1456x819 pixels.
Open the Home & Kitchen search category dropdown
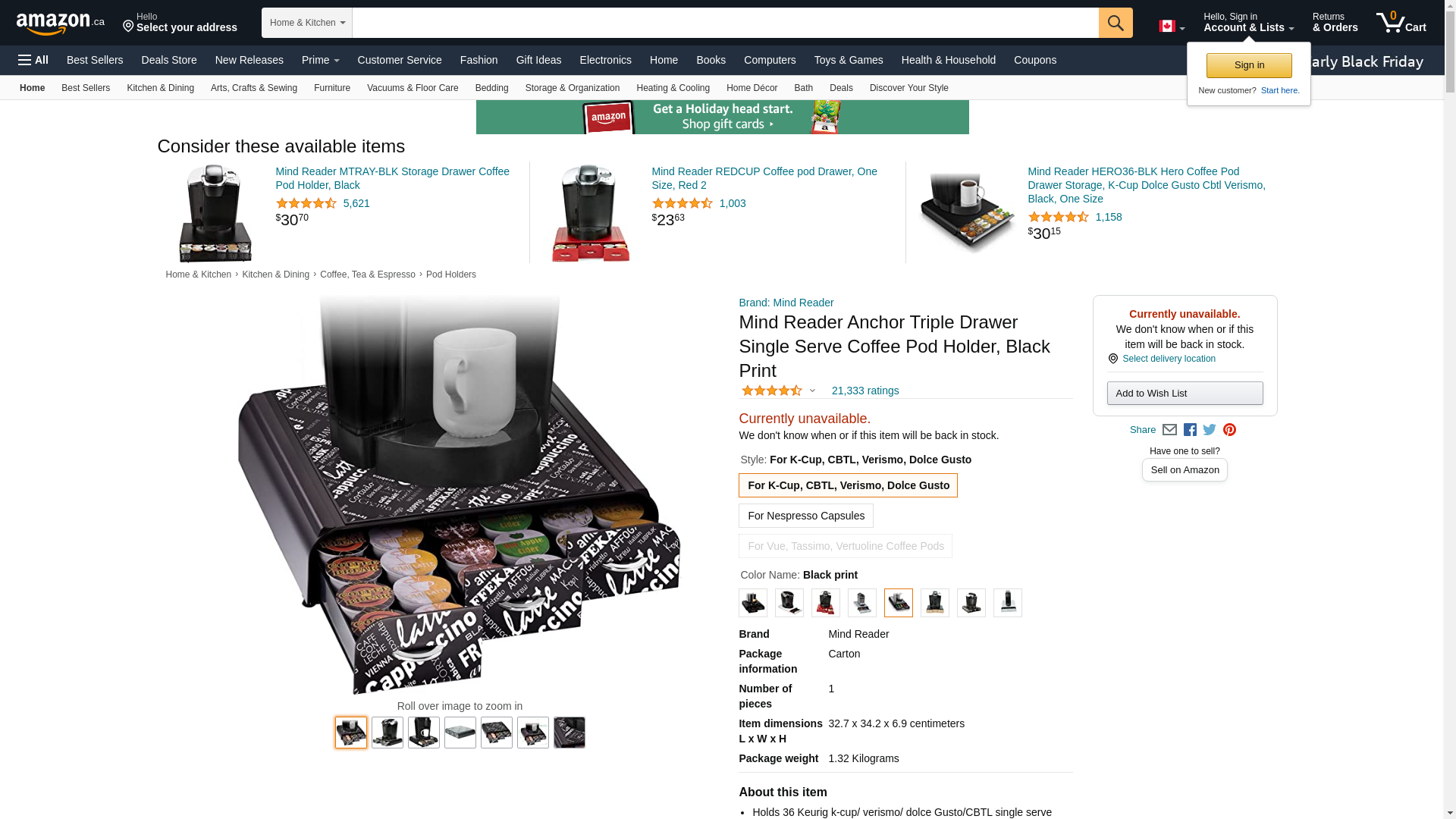307,23
